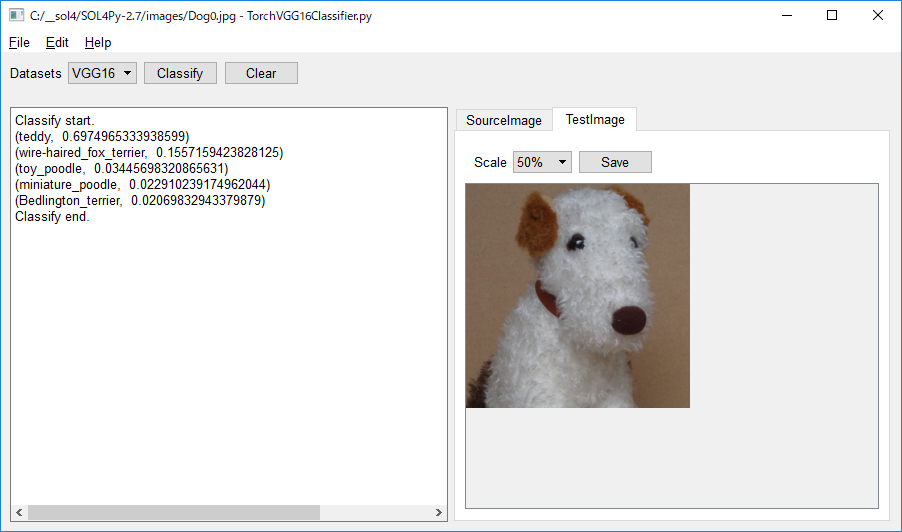Viewport: 902px width, 532px height.
Task: Maximize the TorchVGG16Classifier window
Action: pyautogui.click(x=832, y=16)
